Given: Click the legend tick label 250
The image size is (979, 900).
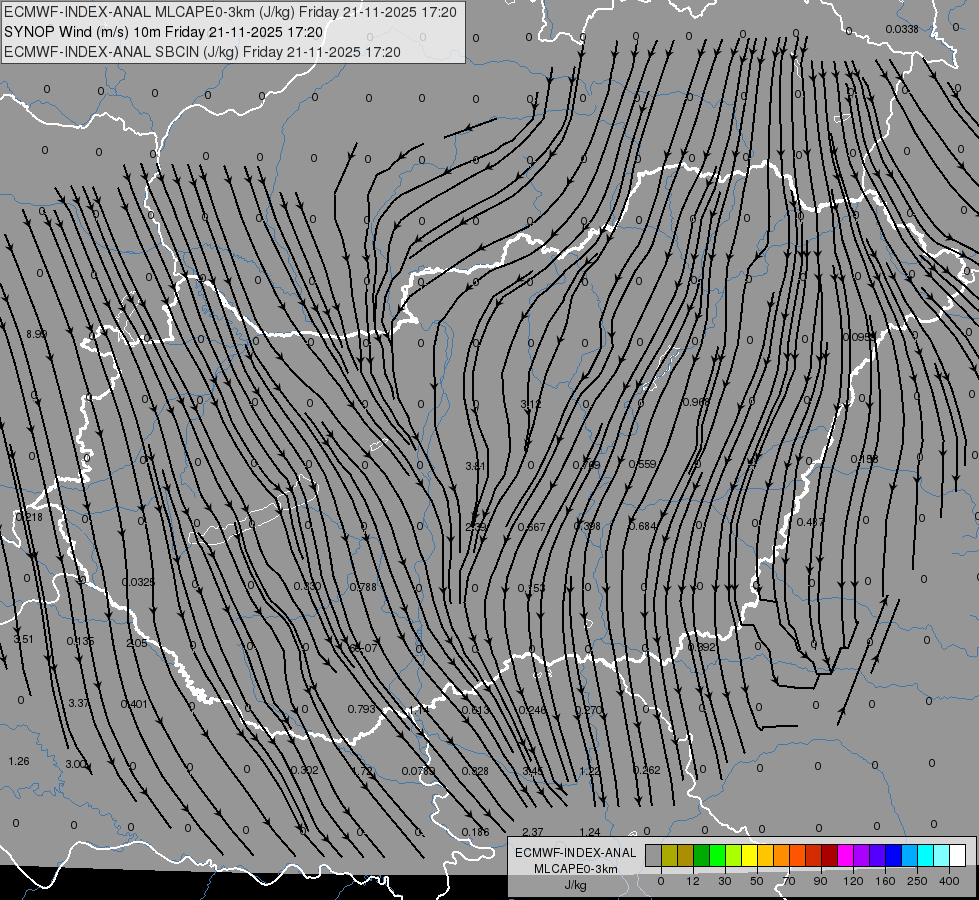Looking at the screenshot, I should [x=917, y=881].
